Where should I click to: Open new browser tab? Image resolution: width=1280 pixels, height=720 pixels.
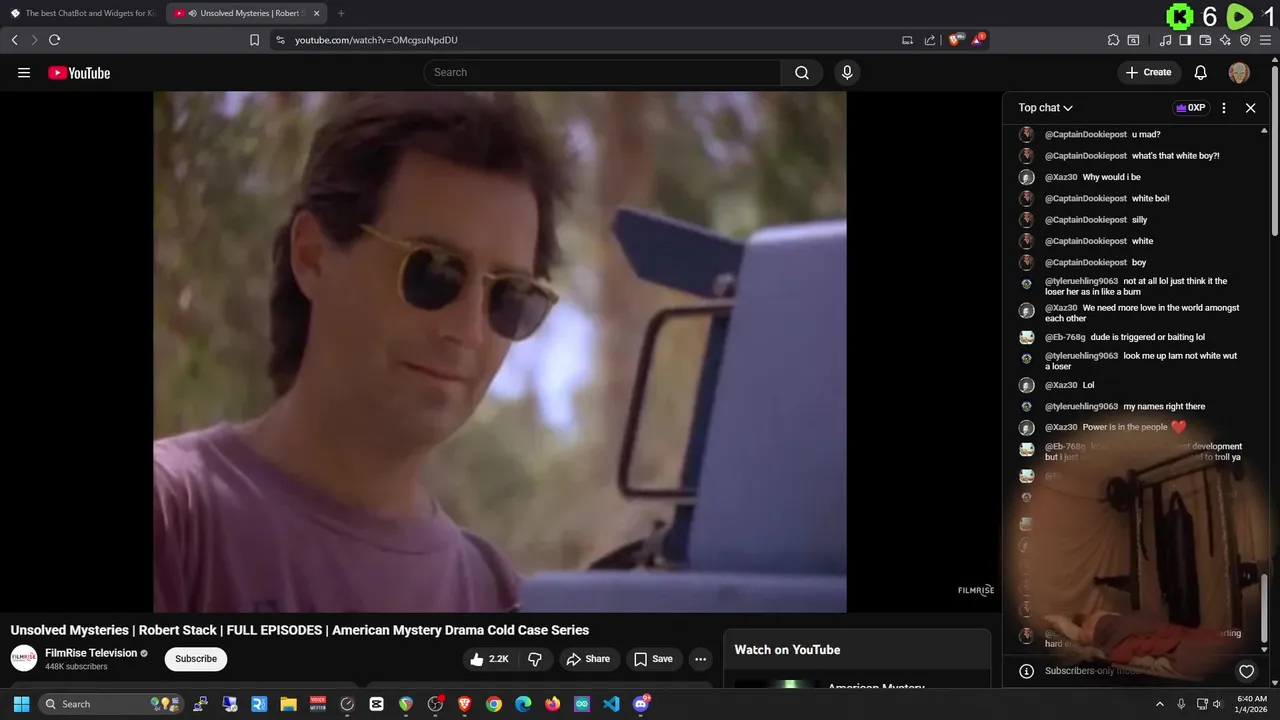tap(341, 13)
